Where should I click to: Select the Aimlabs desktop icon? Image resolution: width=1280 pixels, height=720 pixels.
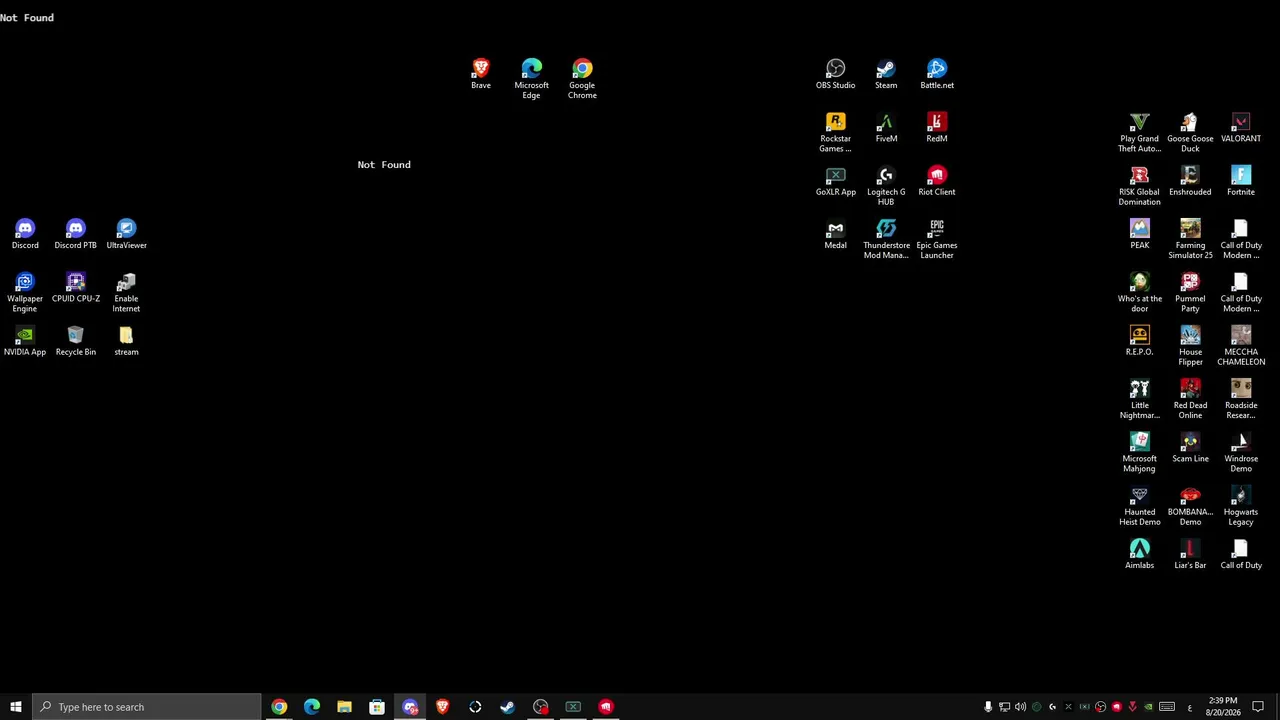coord(1139,554)
